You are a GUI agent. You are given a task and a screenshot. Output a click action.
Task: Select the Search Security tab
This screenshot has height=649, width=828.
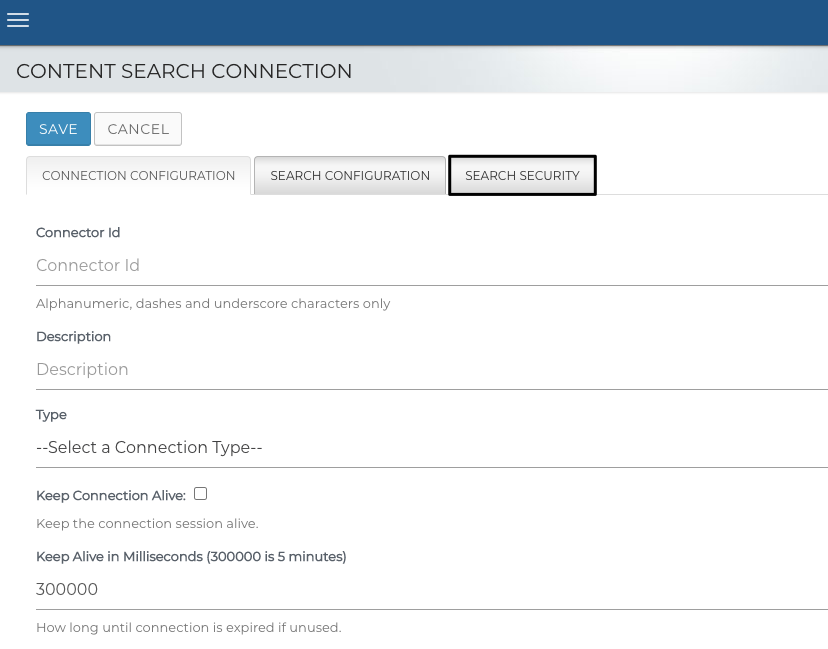(x=522, y=176)
